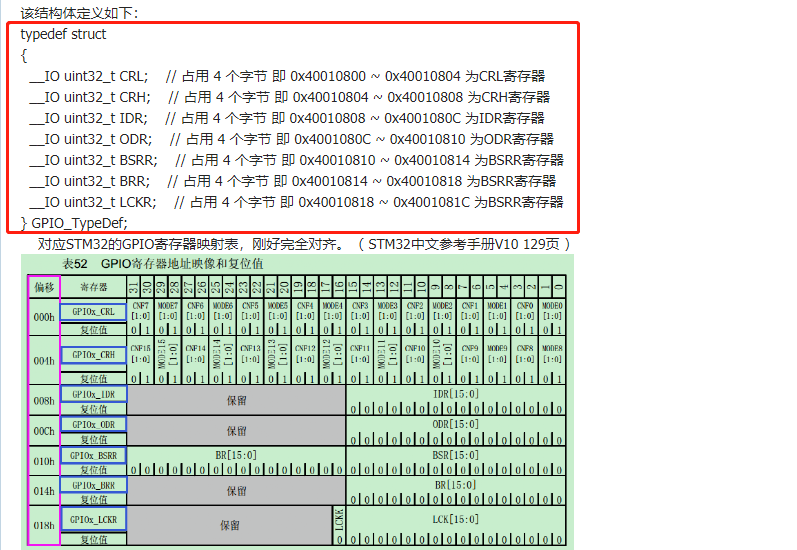The width and height of the screenshot is (797, 550).
Task: Click the "BSR[15:0]" field cell
Action: coord(456,455)
